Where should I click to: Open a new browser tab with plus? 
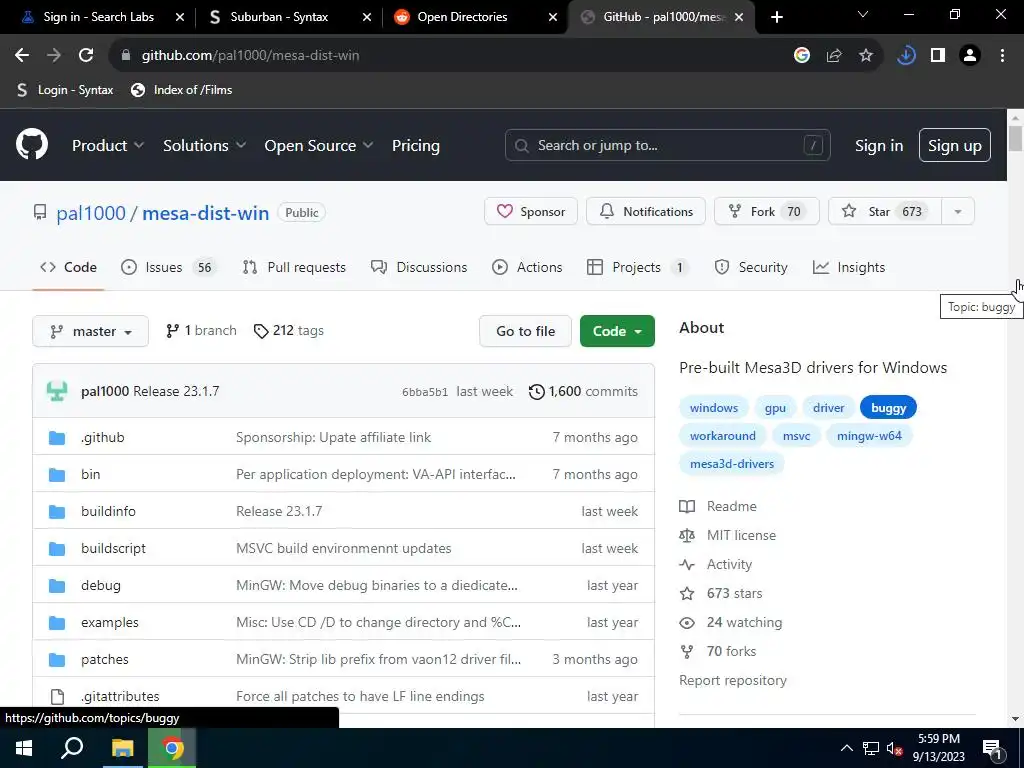[x=776, y=17]
